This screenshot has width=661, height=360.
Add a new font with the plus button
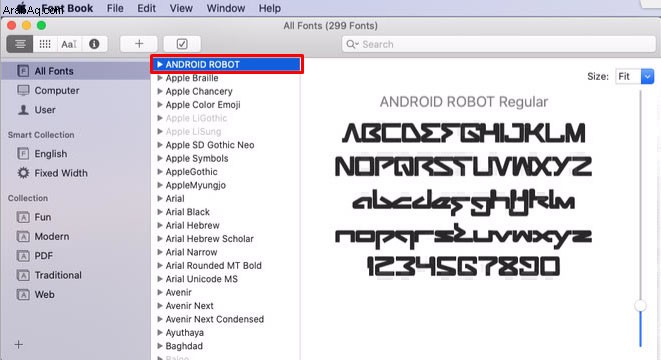(139, 43)
